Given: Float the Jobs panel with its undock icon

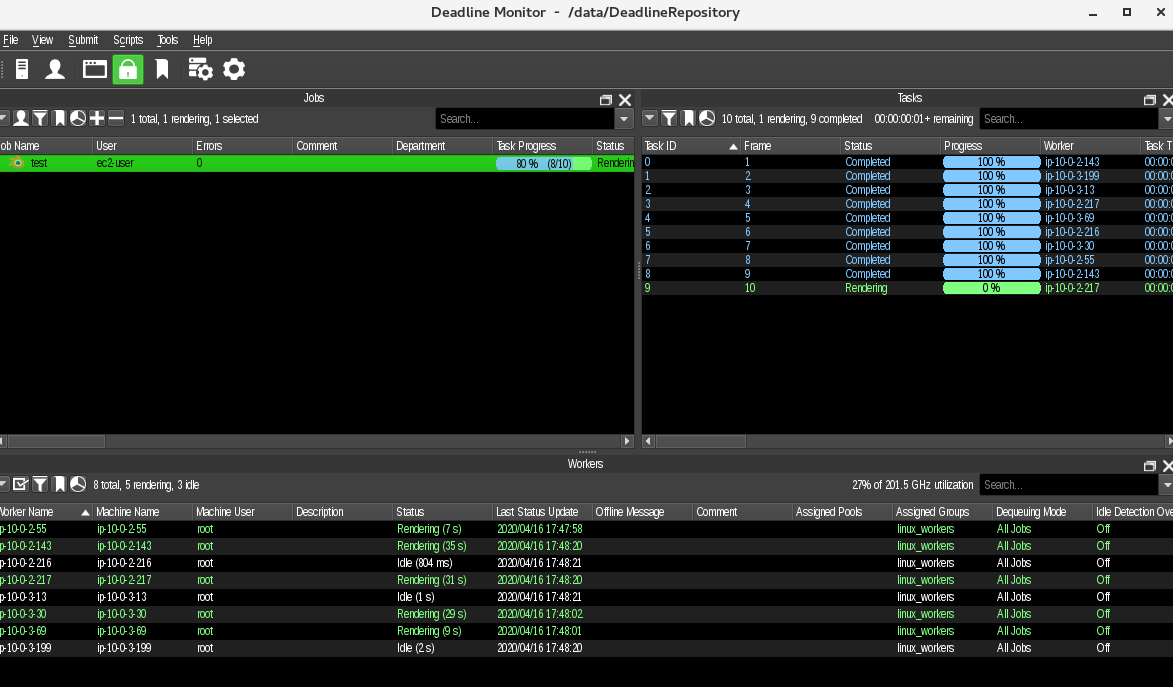Looking at the screenshot, I should 606,100.
